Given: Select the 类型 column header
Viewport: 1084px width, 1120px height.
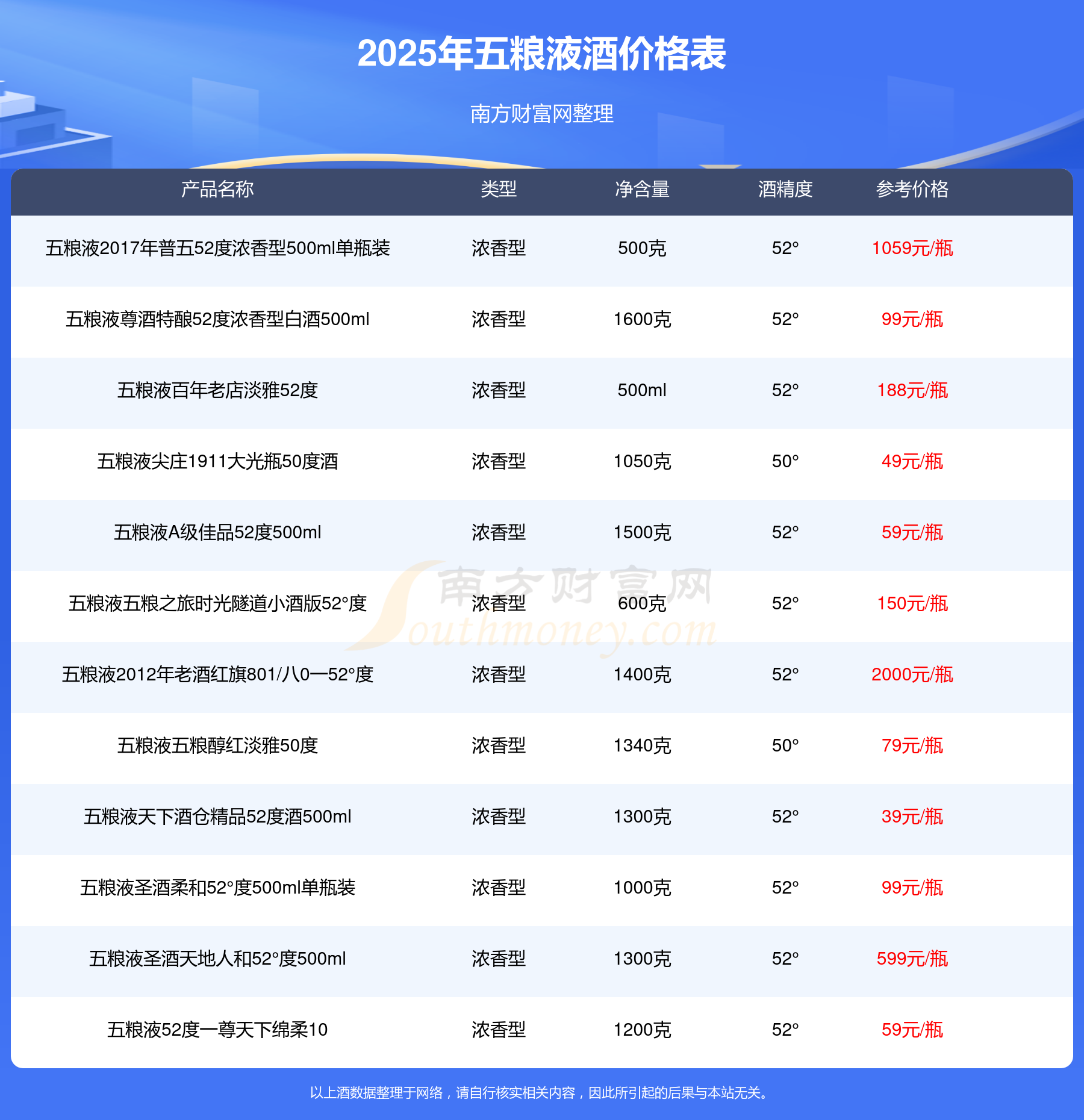Looking at the screenshot, I should 499,189.
